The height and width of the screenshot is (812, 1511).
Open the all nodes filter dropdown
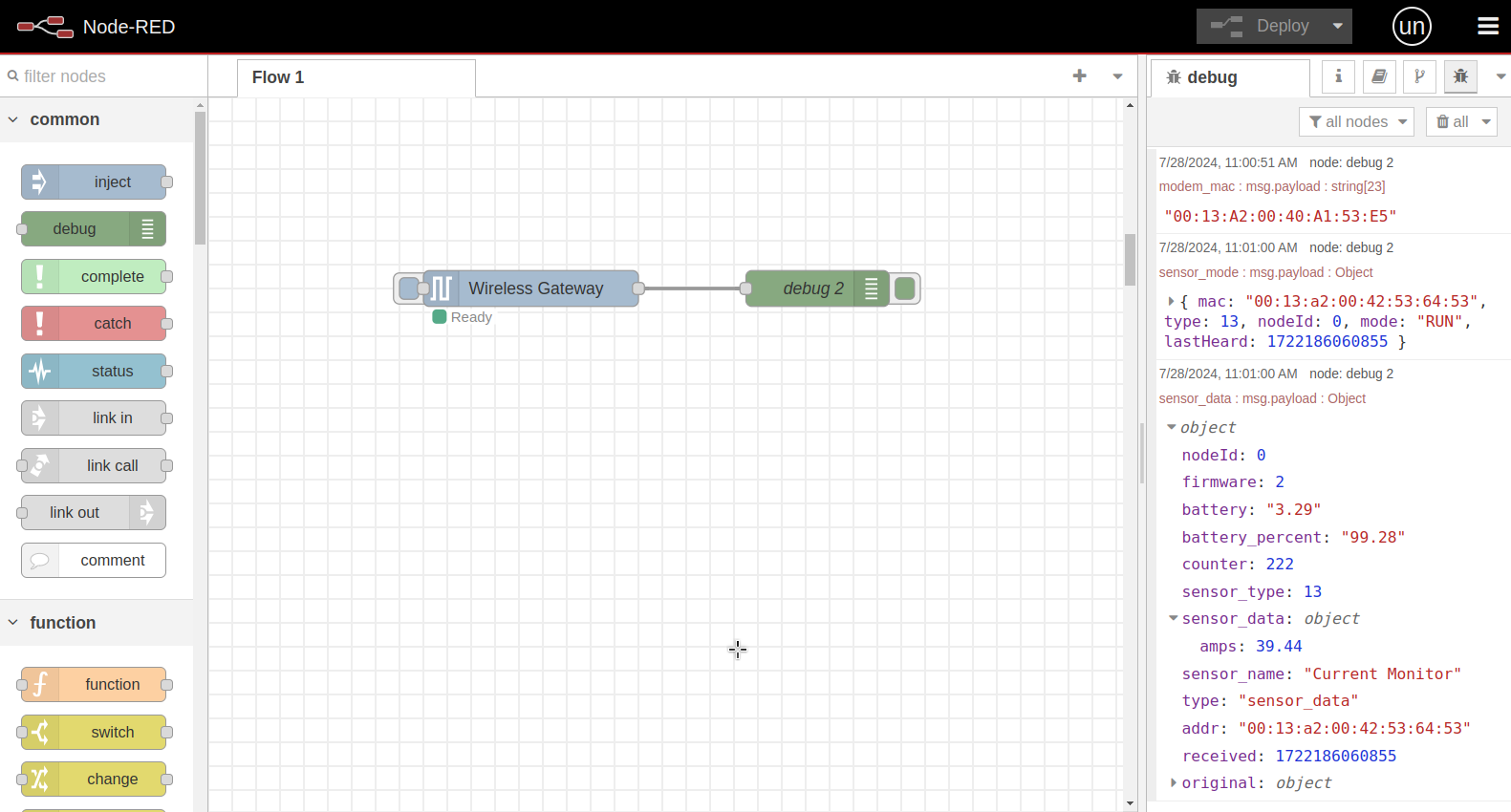pos(1356,121)
